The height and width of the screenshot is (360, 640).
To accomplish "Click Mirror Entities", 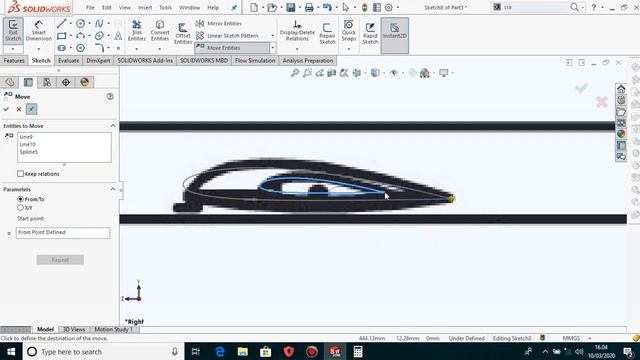I will point(219,24).
